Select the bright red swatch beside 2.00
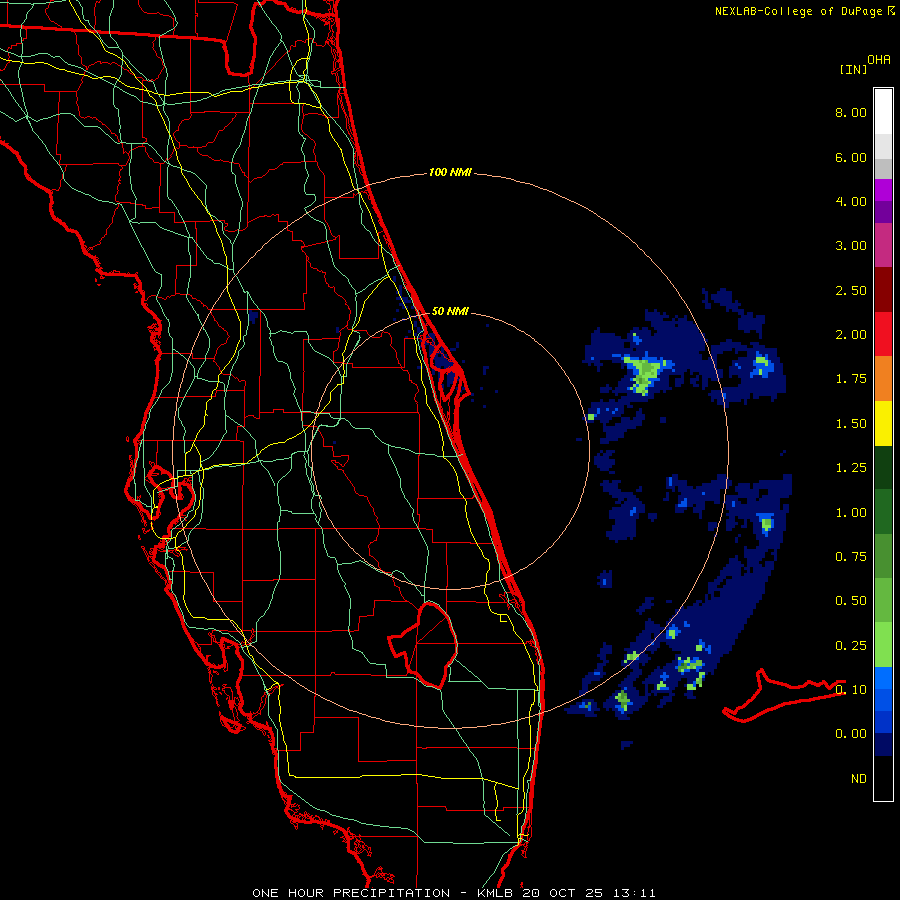Screen dimensions: 900x900 pos(883,334)
